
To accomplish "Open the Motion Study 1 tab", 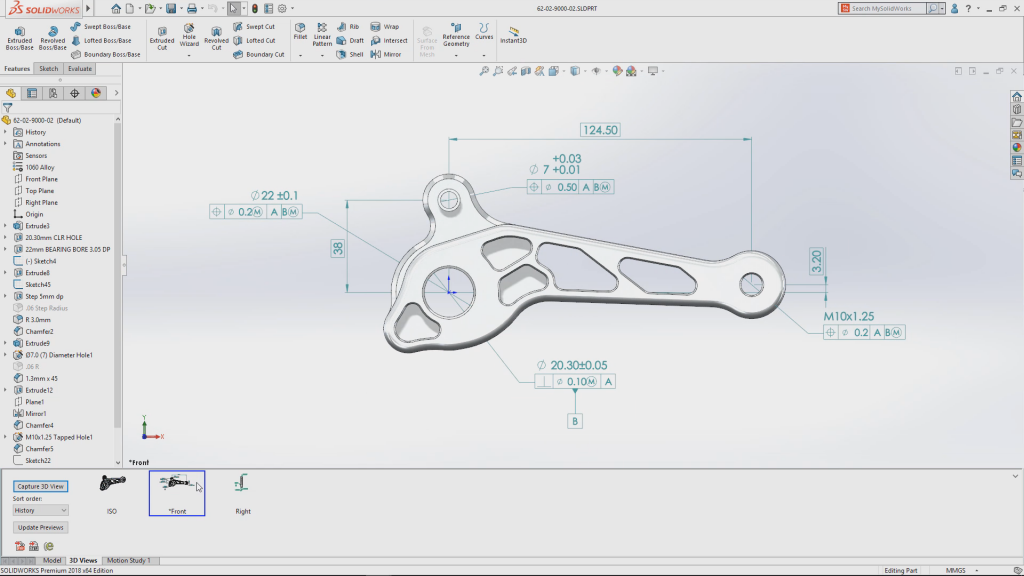I will [x=129, y=560].
